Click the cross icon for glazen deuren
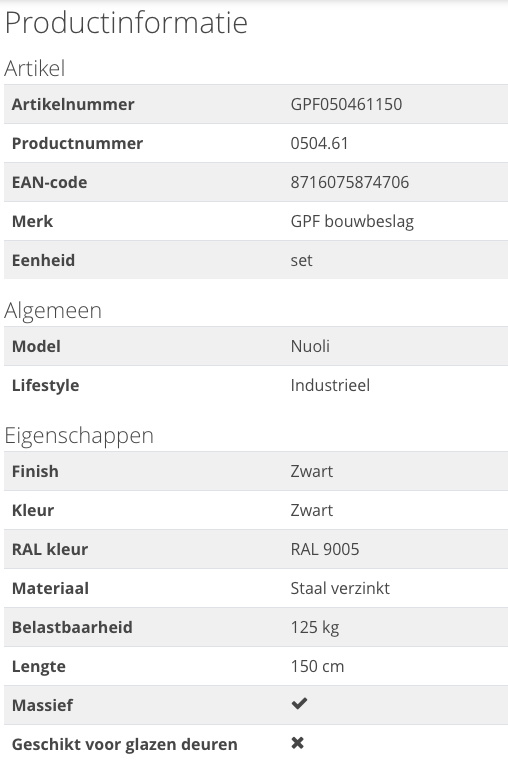Viewport: 508px width, 760px height. [x=298, y=743]
